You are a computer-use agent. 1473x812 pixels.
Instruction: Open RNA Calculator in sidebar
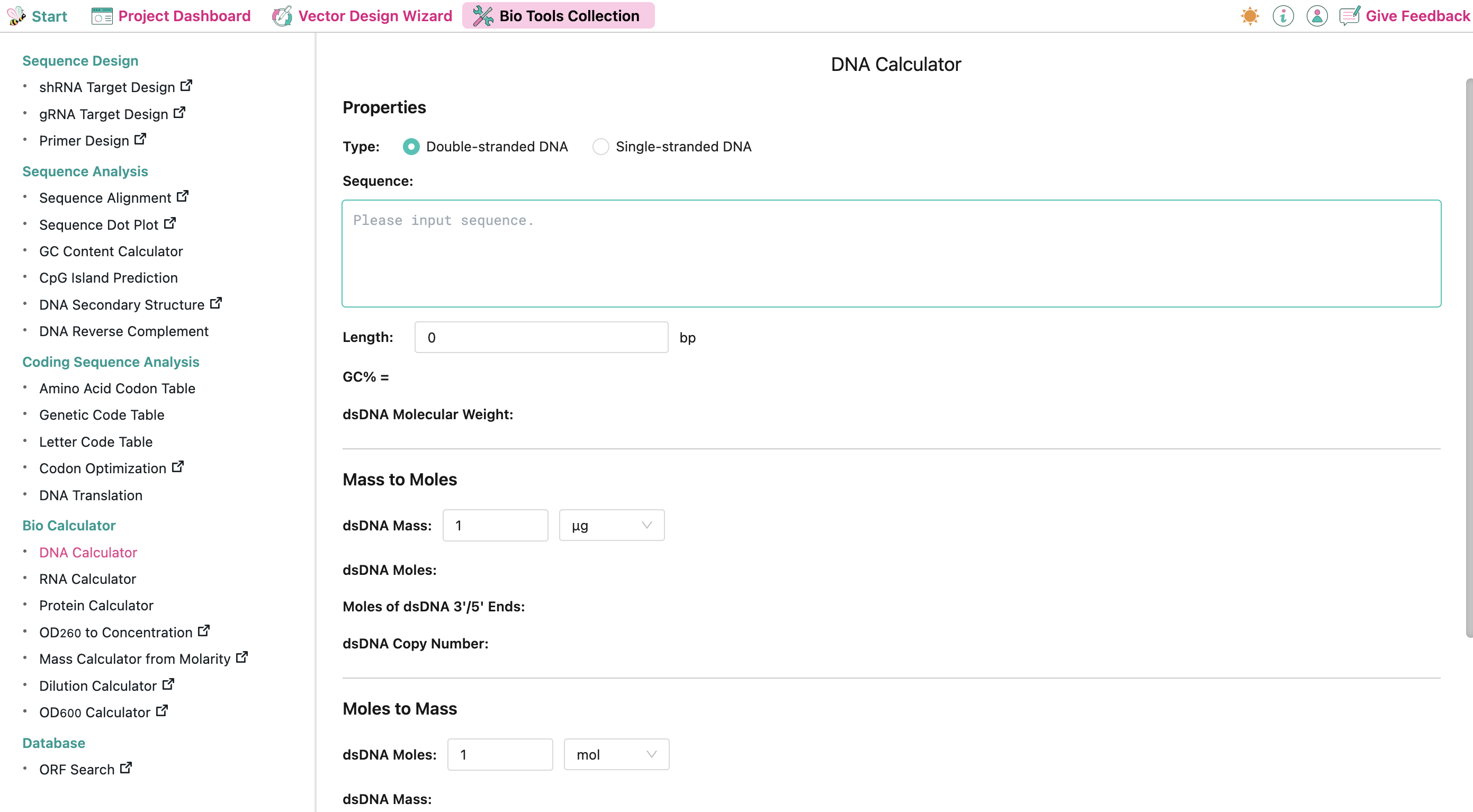tap(87, 579)
